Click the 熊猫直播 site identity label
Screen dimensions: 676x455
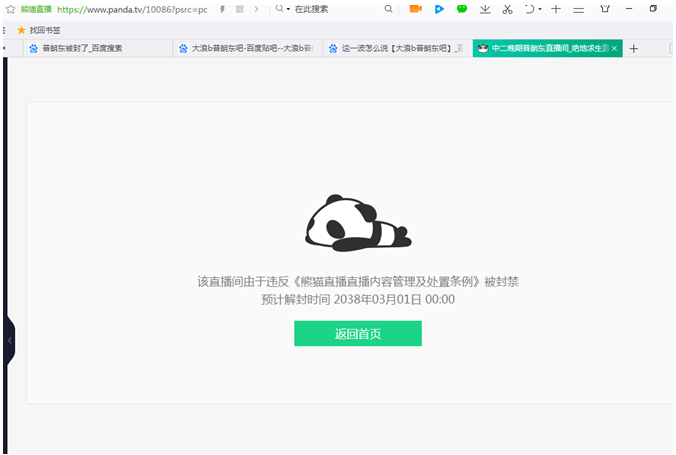point(36,9)
